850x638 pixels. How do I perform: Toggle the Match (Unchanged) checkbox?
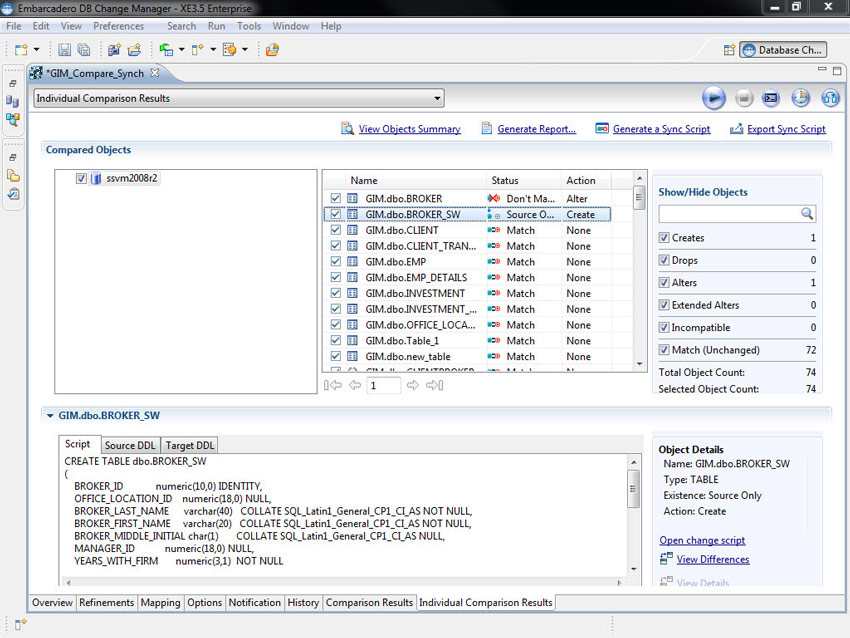click(x=664, y=350)
